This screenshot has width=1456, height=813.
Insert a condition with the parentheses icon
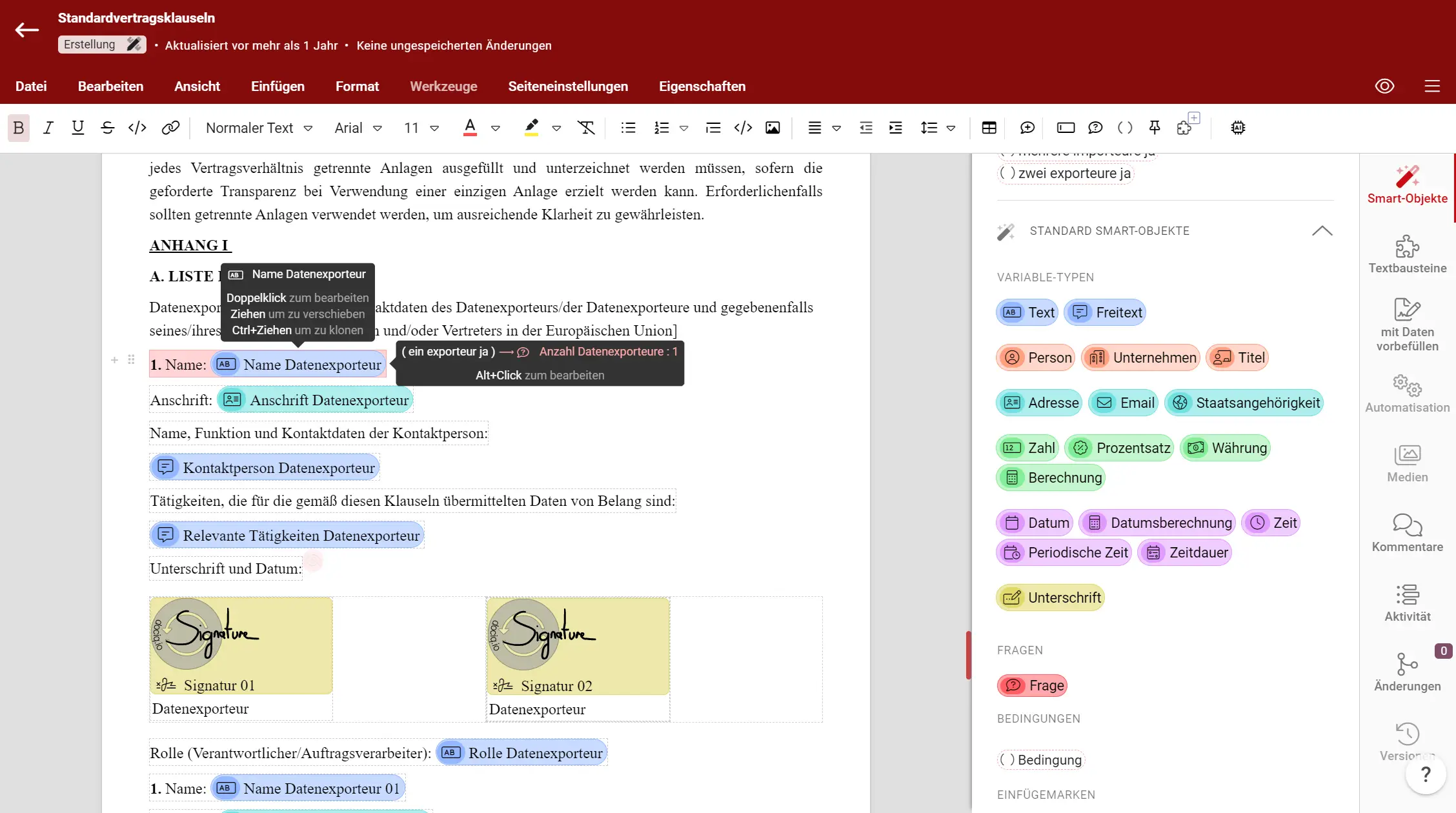point(1125,128)
